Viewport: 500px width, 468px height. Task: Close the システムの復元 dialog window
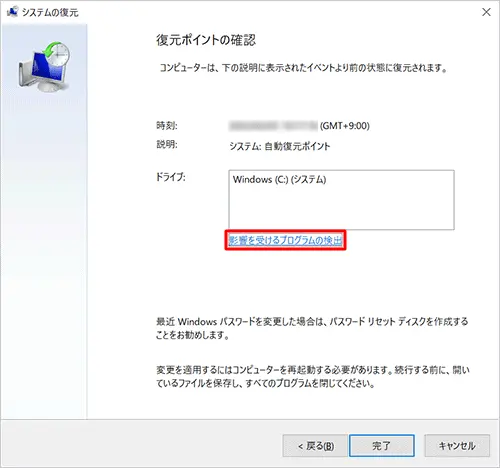486,12
